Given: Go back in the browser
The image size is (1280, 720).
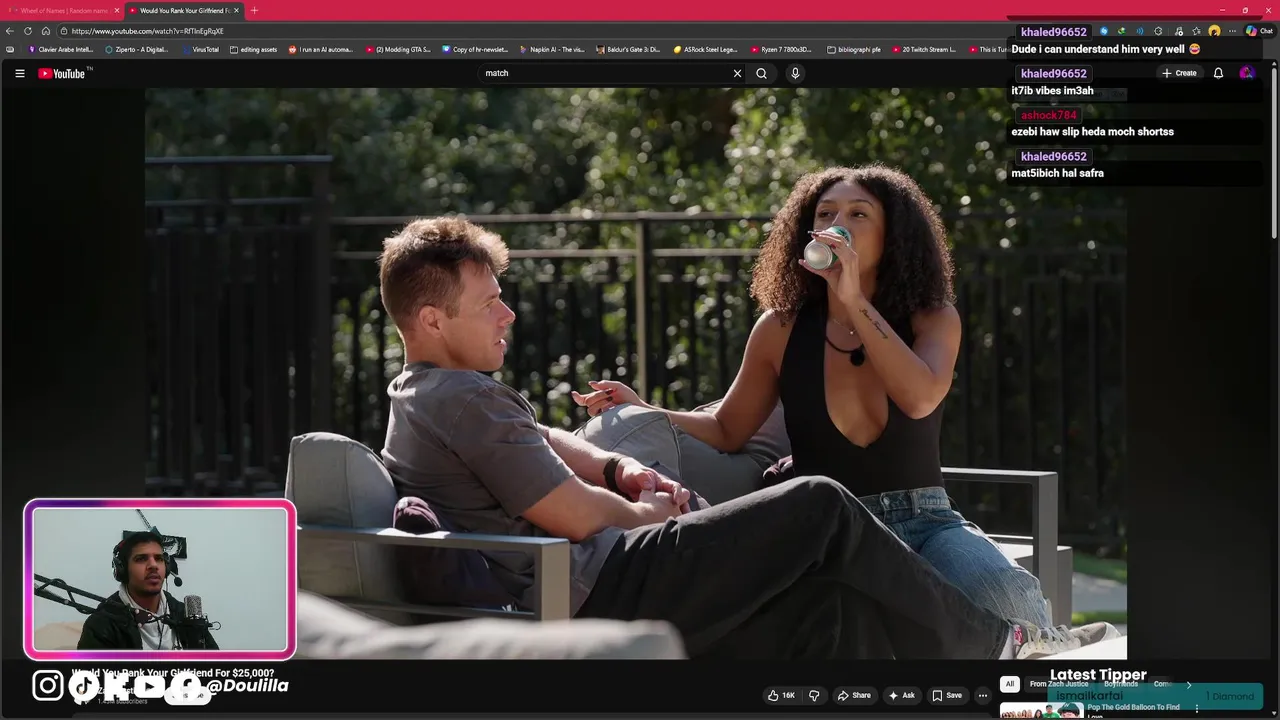Looking at the screenshot, I should [10, 31].
